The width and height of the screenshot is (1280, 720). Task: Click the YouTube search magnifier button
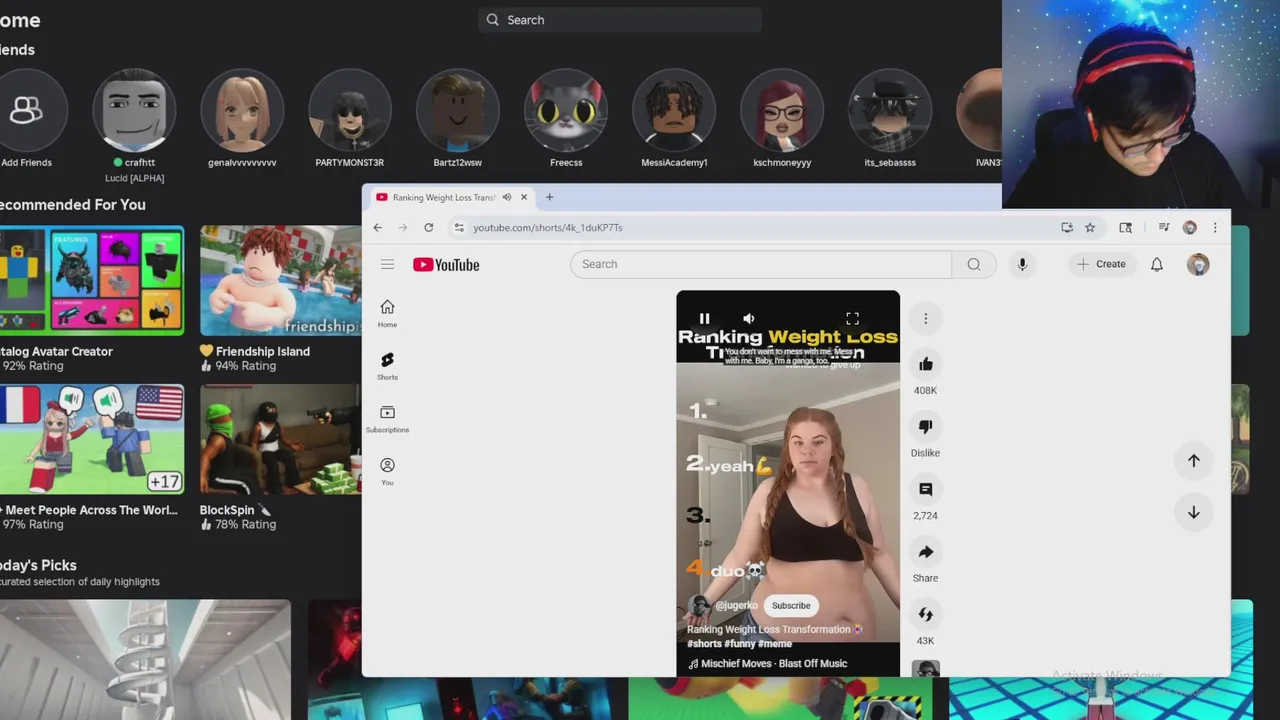[974, 264]
